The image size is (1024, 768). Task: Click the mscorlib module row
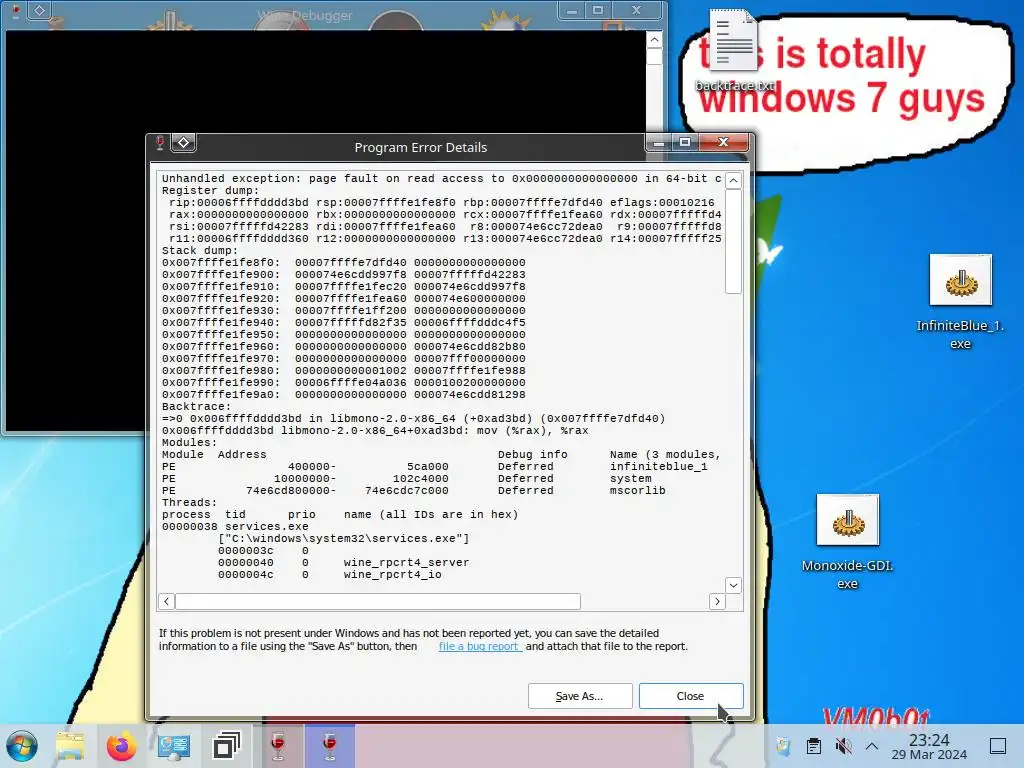click(x=414, y=491)
